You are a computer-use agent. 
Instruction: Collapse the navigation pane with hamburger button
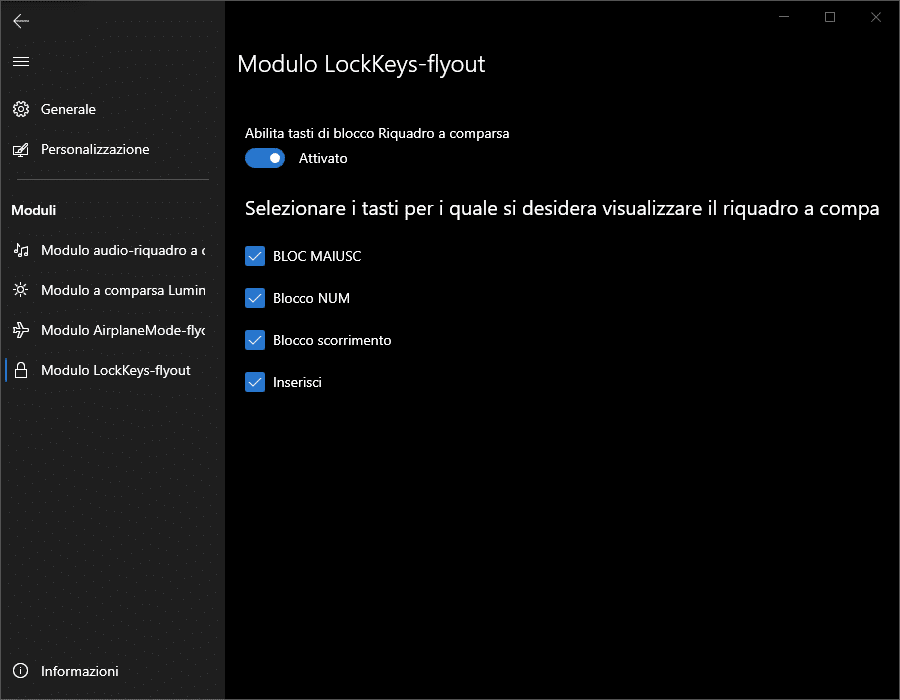tap(21, 62)
